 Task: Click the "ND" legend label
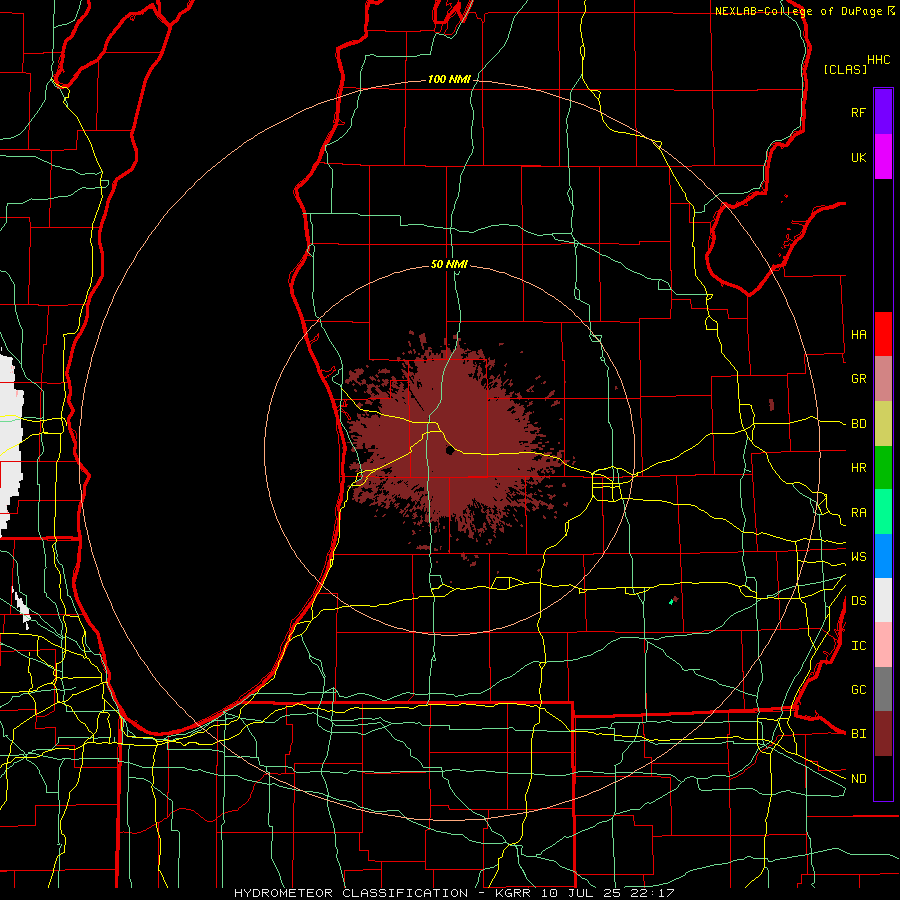coord(859,779)
